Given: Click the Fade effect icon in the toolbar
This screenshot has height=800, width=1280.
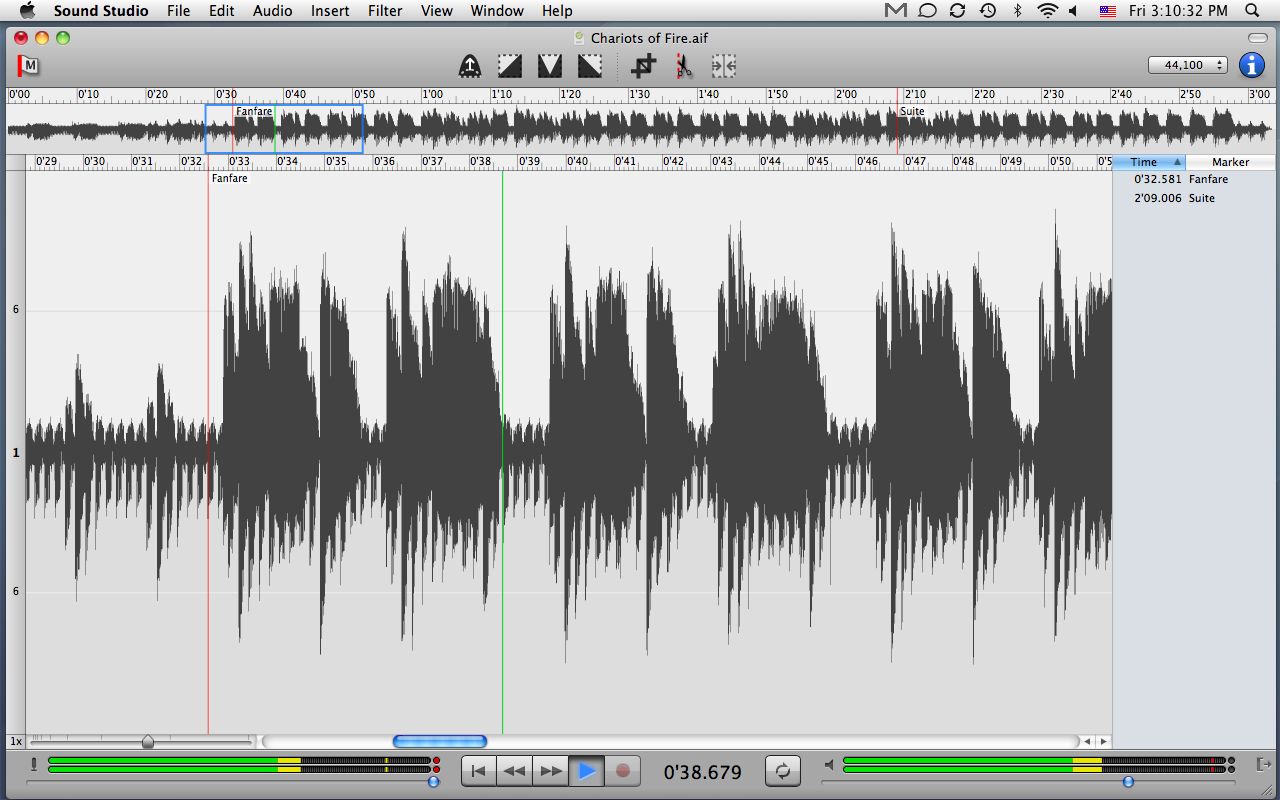Looking at the screenshot, I should (x=549, y=65).
